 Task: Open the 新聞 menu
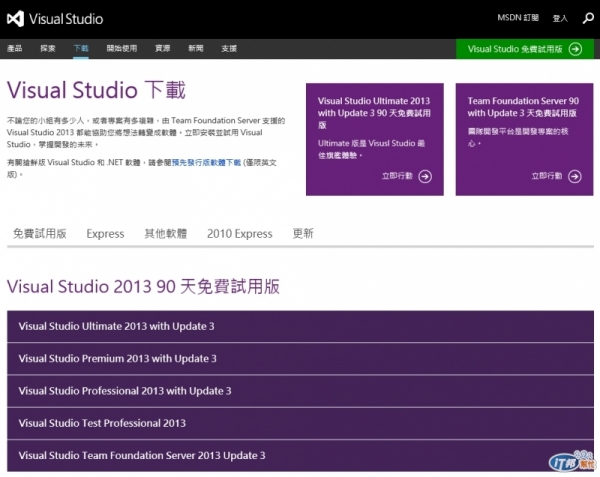[x=196, y=48]
